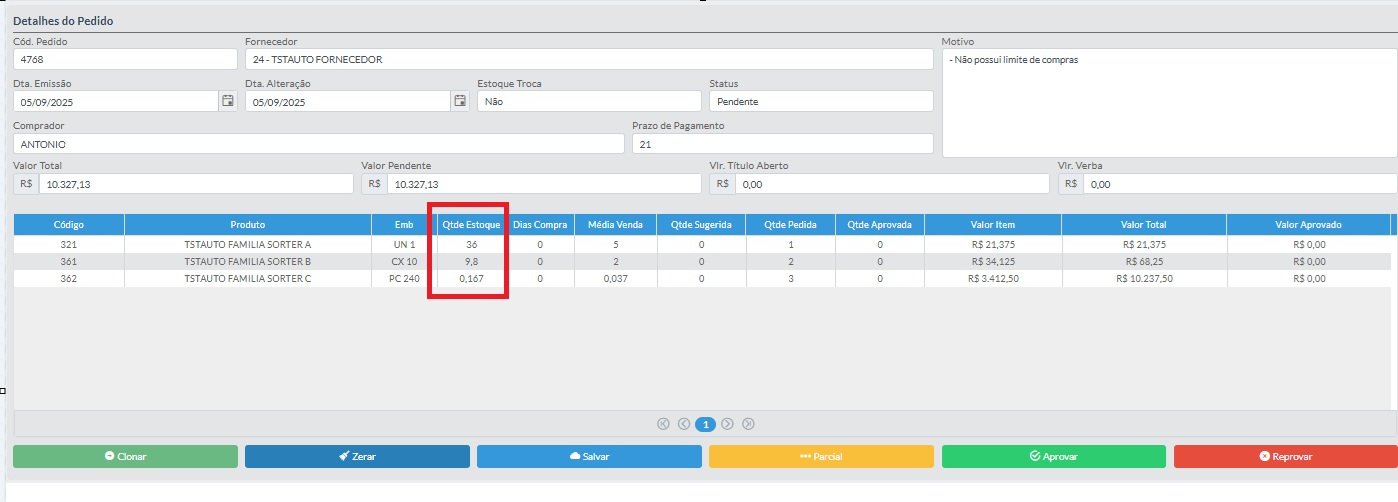Click the Motivo text area
The width and height of the screenshot is (1398, 502).
coord(1170,103)
